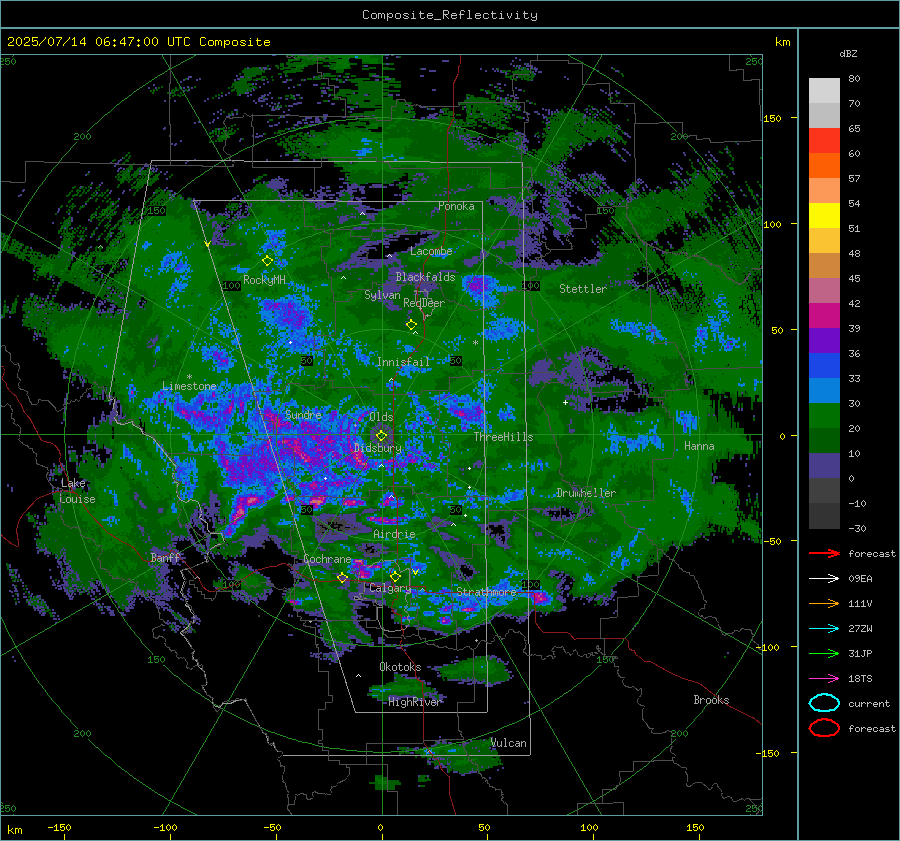The width and height of the screenshot is (900, 841).
Task: Click the Composite_Reflectivity title text
Action: click(x=450, y=15)
